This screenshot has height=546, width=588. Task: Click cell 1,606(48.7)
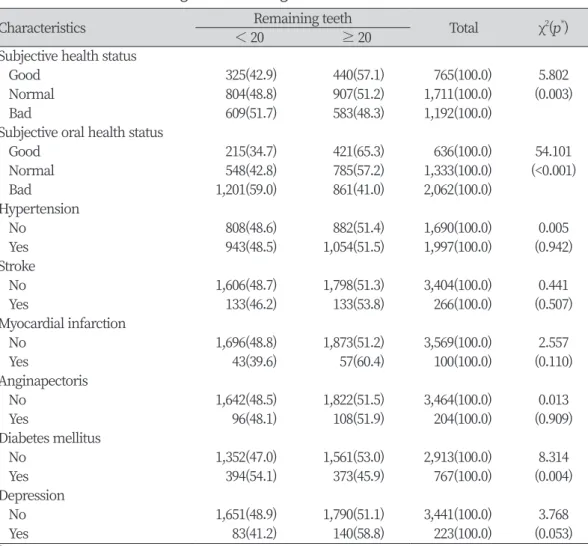(x=246, y=285)
